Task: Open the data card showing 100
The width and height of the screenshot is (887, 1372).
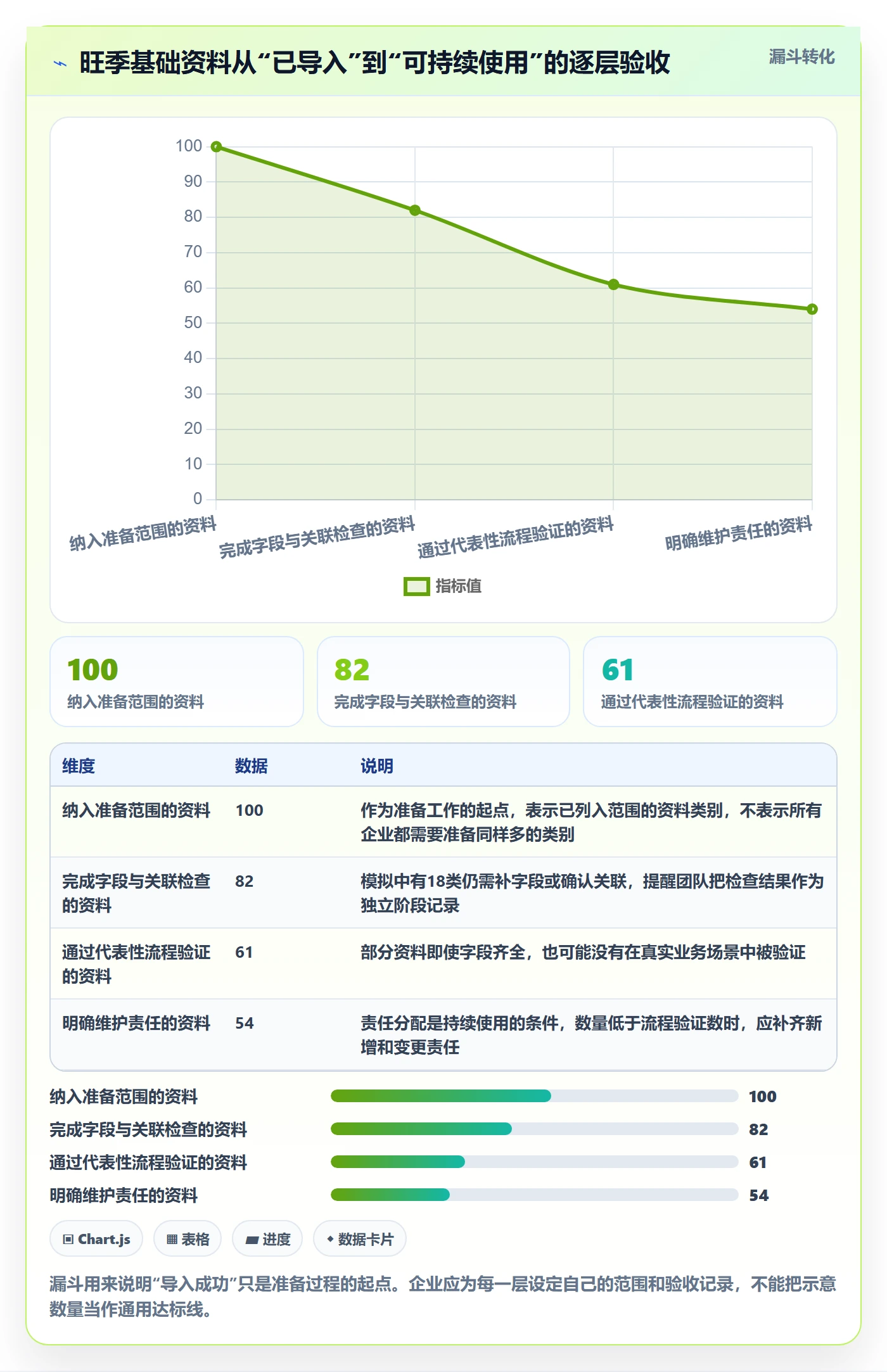Action: pos(177,682)
